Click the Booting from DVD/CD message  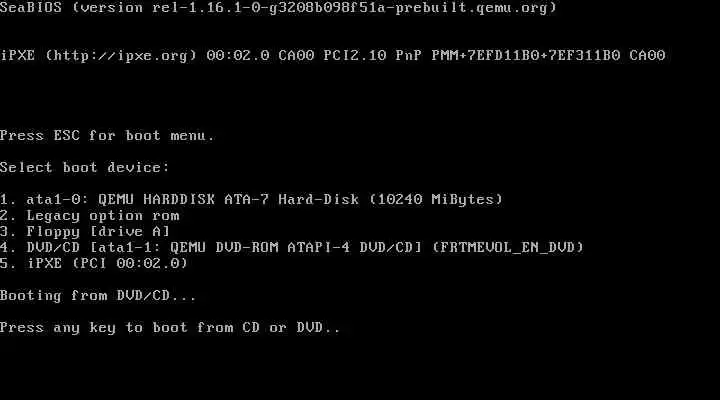98,295
